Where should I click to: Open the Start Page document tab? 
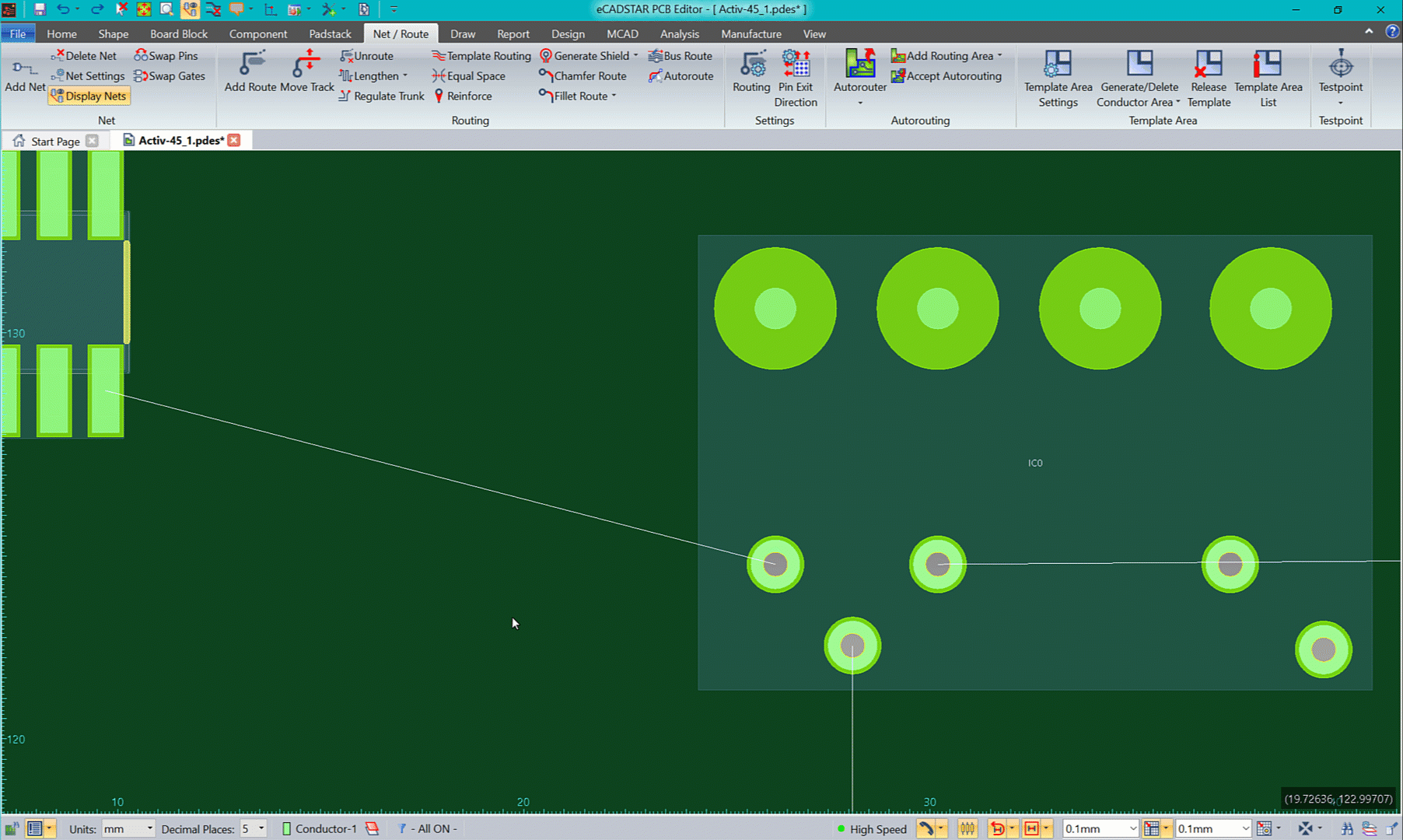pyautogui.click(x=54, y=141)
